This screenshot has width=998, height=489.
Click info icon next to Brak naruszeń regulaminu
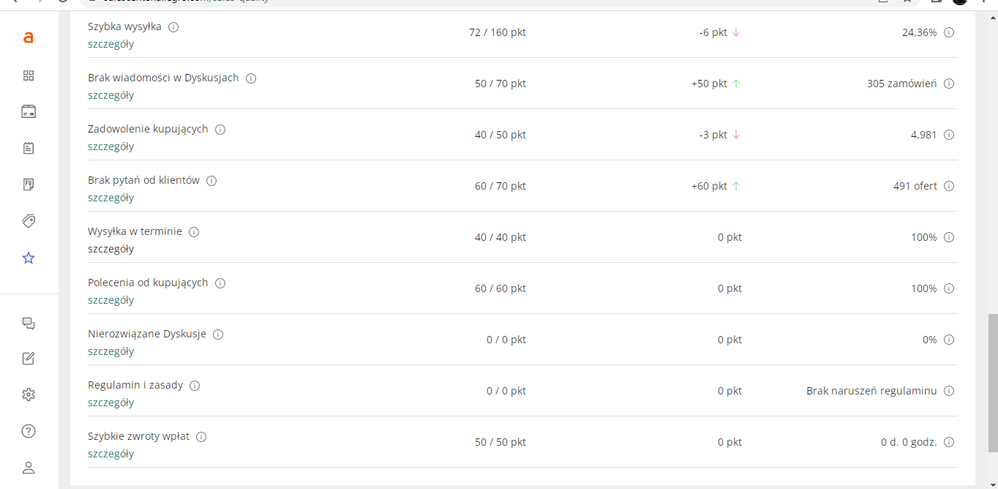click(x=948, y=391)
